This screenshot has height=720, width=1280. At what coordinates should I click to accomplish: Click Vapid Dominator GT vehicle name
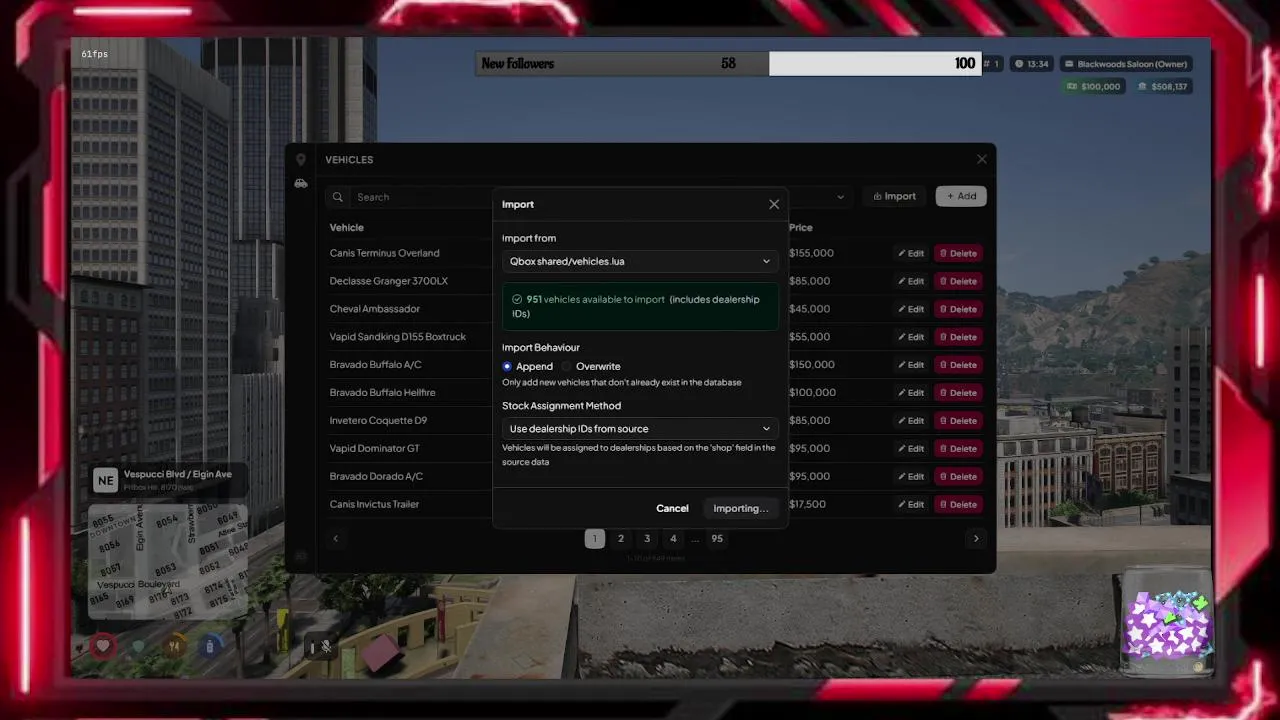(375, 449)
